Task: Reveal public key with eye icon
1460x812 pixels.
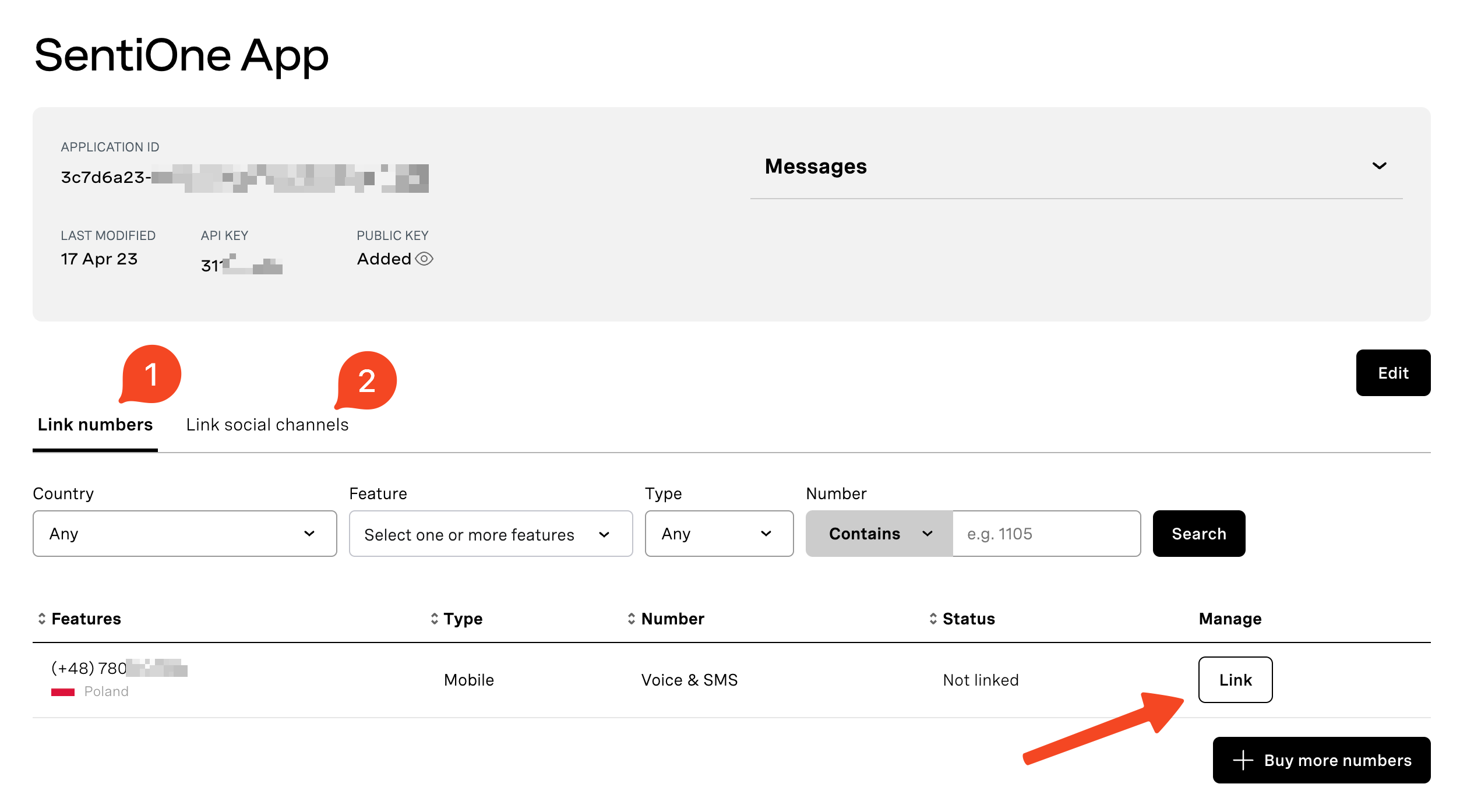Action: pyautogui.click(x=424, y=259)
